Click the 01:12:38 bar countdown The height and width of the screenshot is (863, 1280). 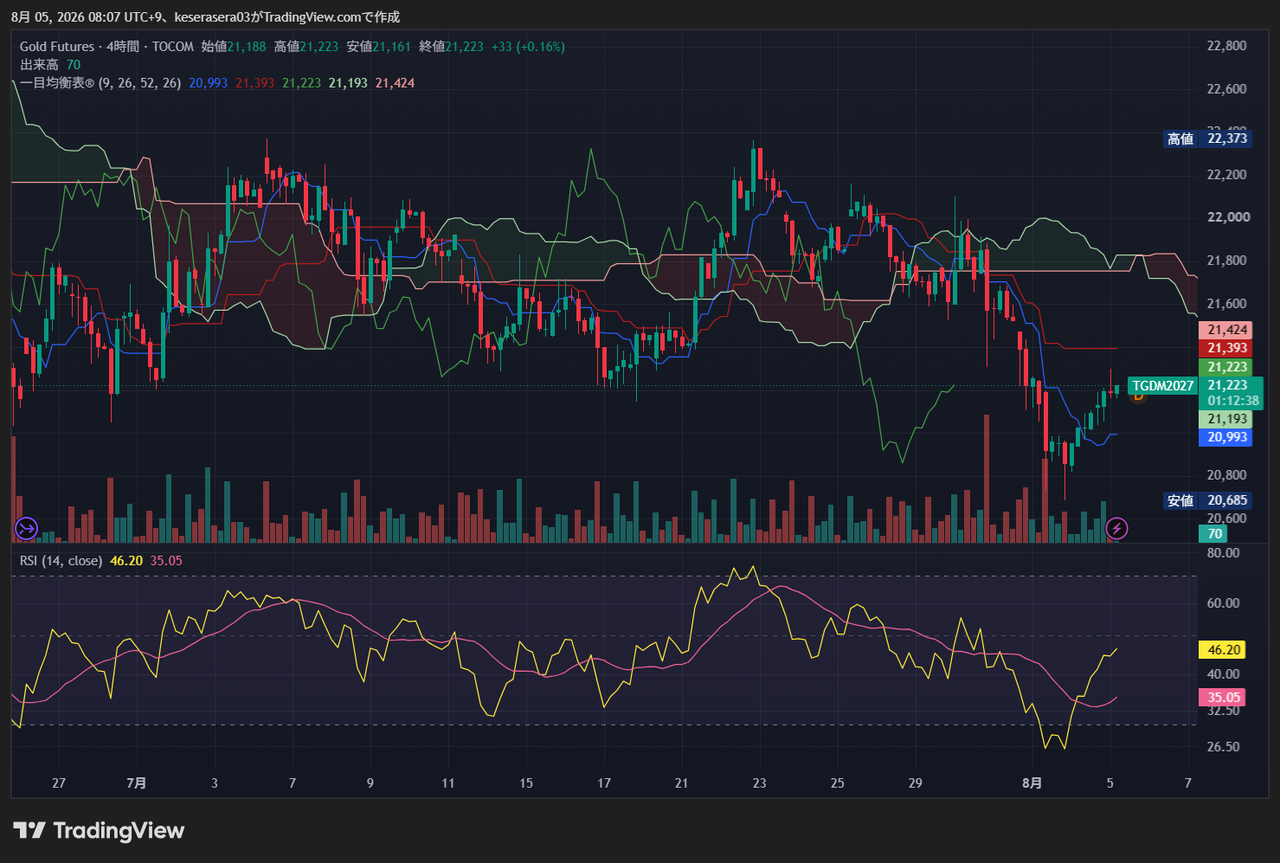pyautogui.click(x=1233, y=401)
